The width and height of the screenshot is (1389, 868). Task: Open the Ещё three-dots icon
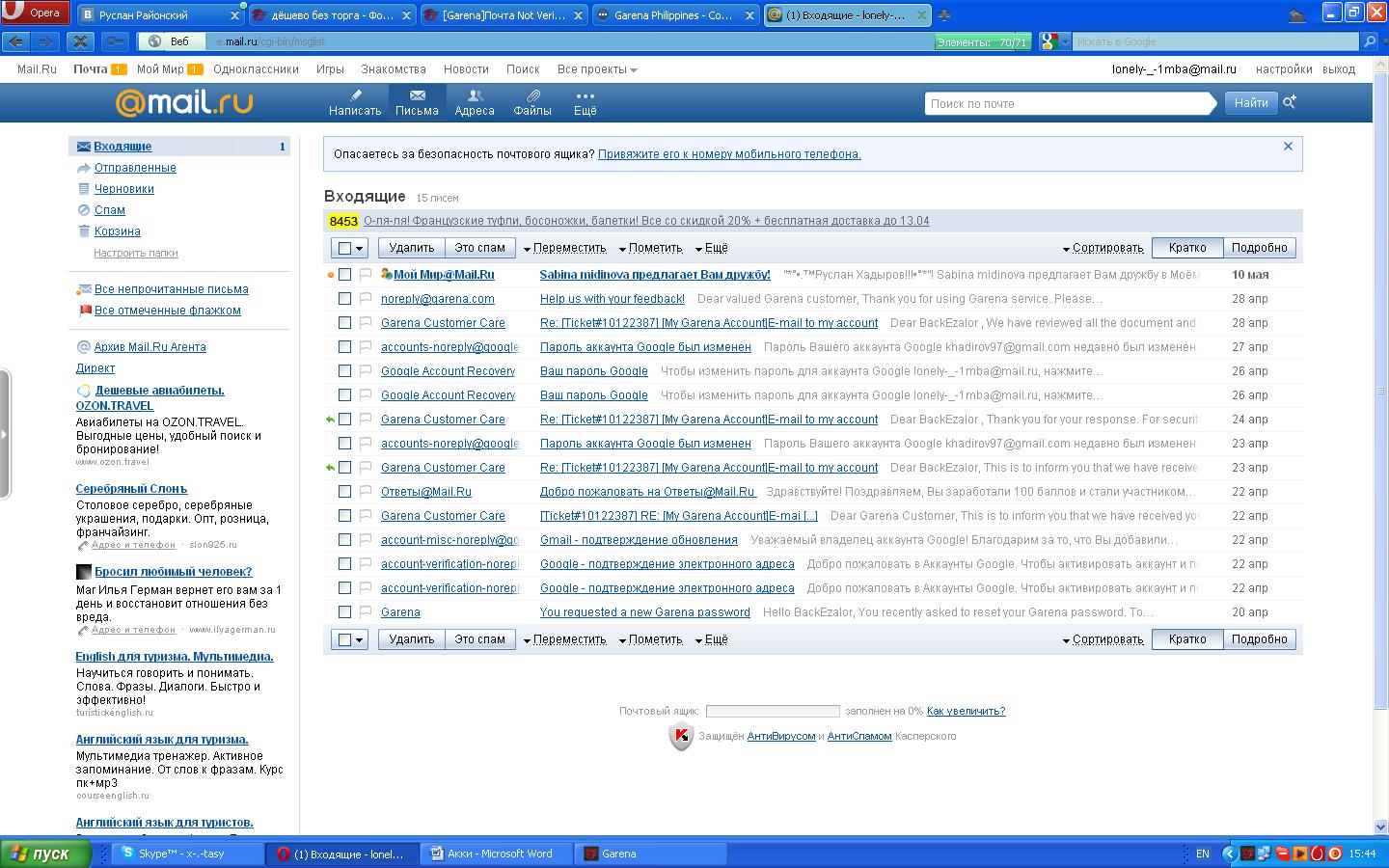pos(586,102)
